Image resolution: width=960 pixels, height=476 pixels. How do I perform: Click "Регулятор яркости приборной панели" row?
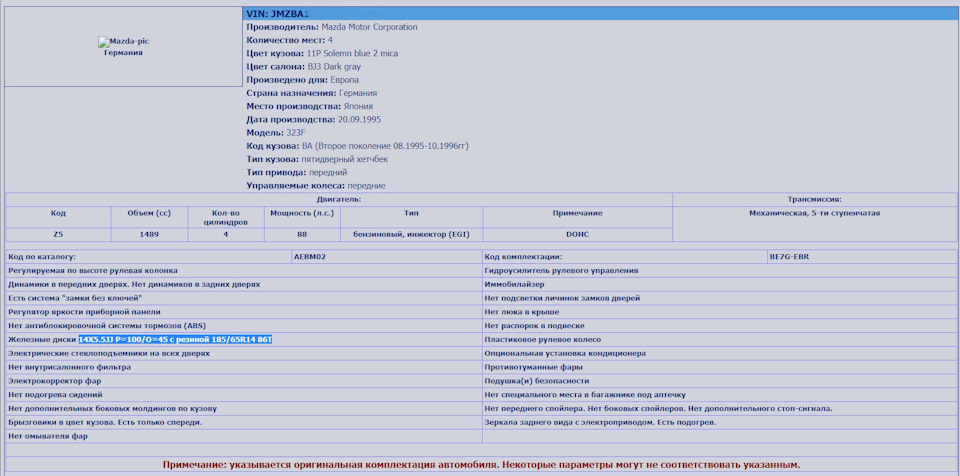(244, 312)
